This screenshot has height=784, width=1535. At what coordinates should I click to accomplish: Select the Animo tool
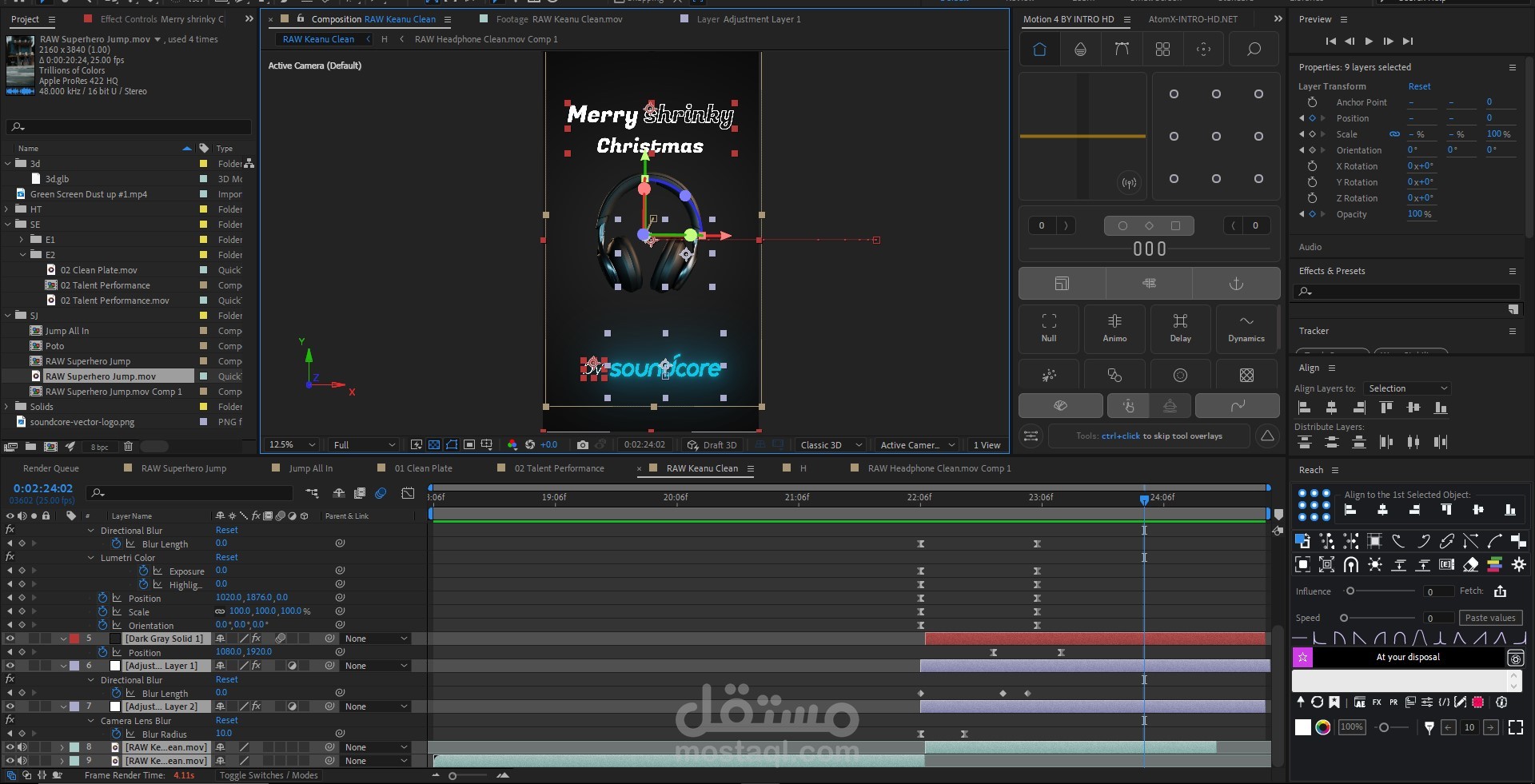(1114, 328)
